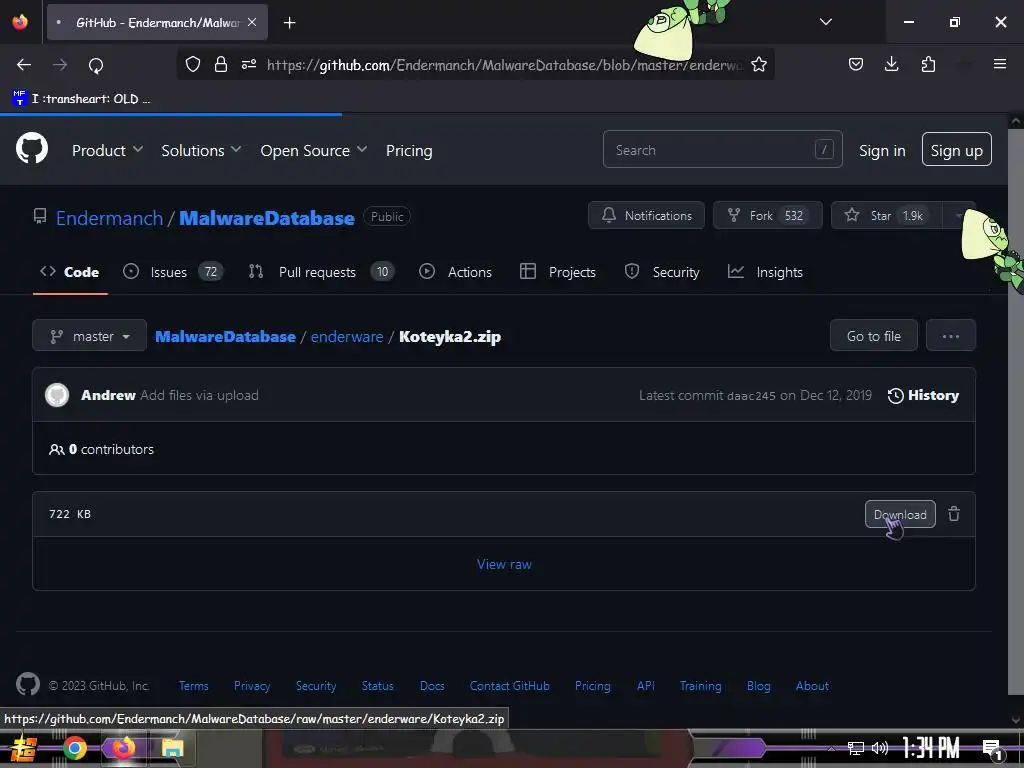Screen dimensions: 1024x768
Task: Open the Pull requests tab
Action: pyautogui.click(x=321, y=272)
